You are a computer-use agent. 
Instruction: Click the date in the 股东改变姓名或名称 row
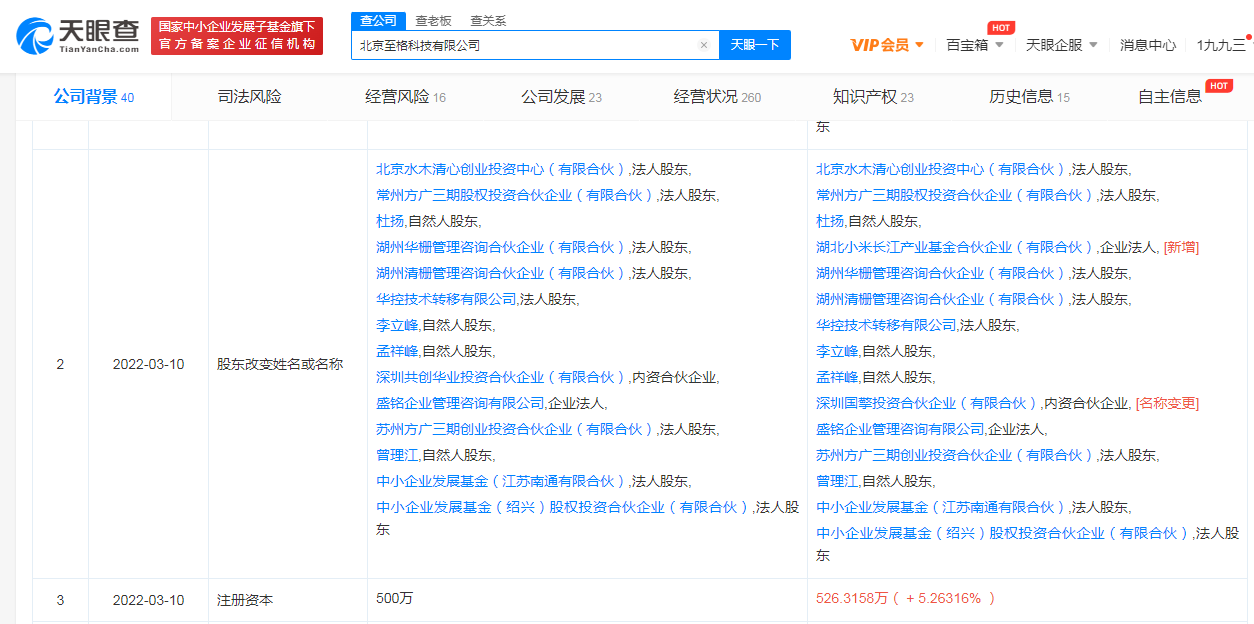pos(148,364)
